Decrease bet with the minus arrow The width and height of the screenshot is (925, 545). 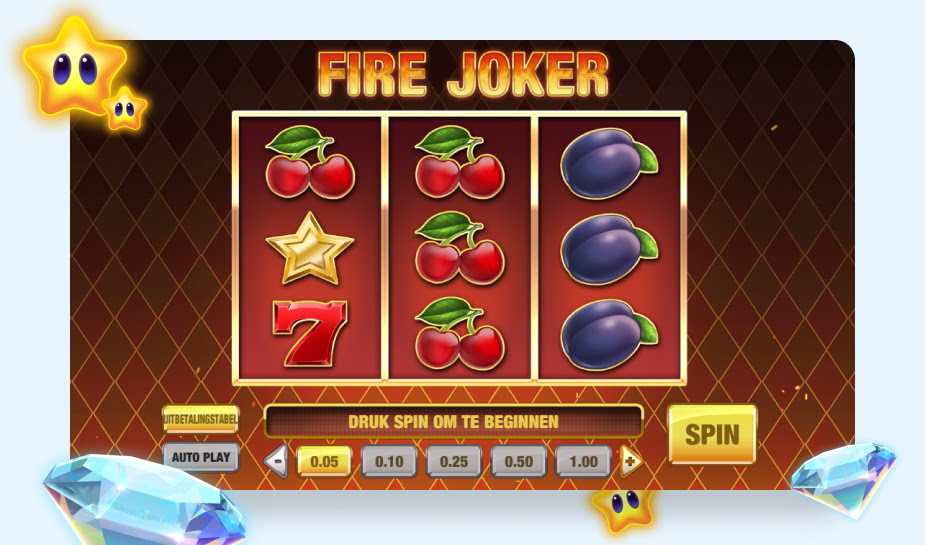click(x=276, y=461)
